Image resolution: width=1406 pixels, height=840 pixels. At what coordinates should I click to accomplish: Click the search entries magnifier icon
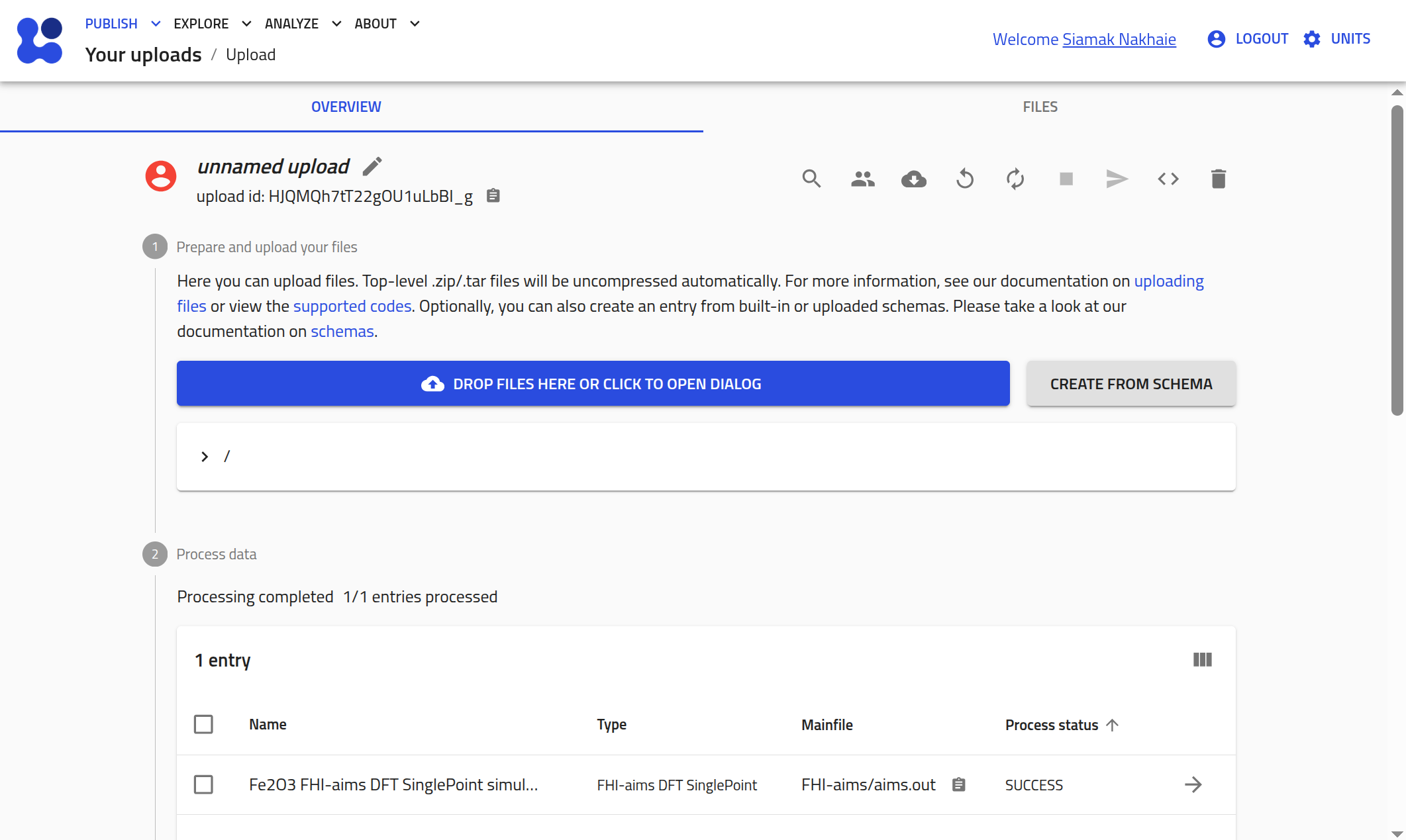pyautogui.click(x=811, y=179)
